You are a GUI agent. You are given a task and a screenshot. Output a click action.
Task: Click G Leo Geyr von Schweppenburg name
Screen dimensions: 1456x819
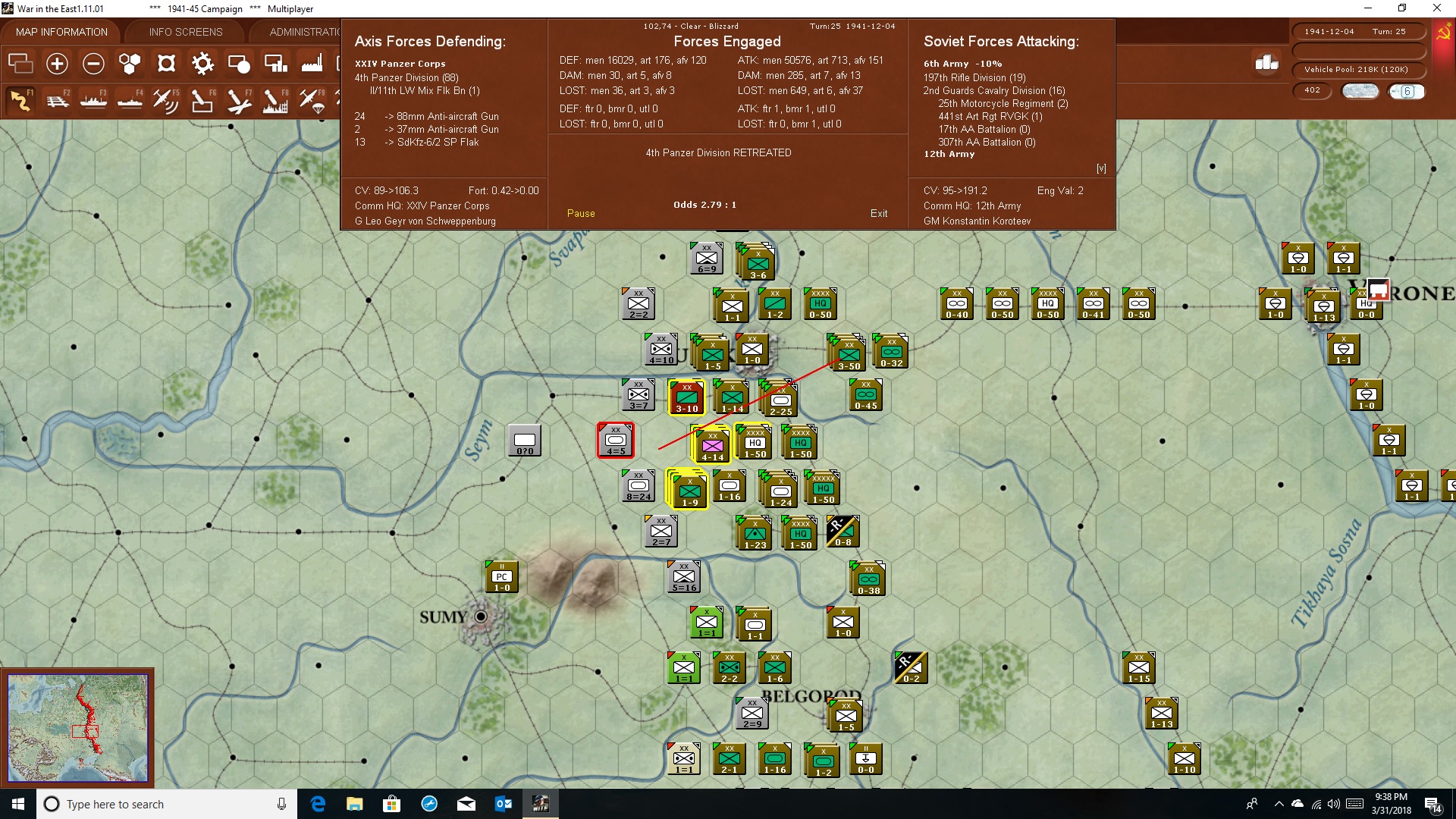coord(425,221)
